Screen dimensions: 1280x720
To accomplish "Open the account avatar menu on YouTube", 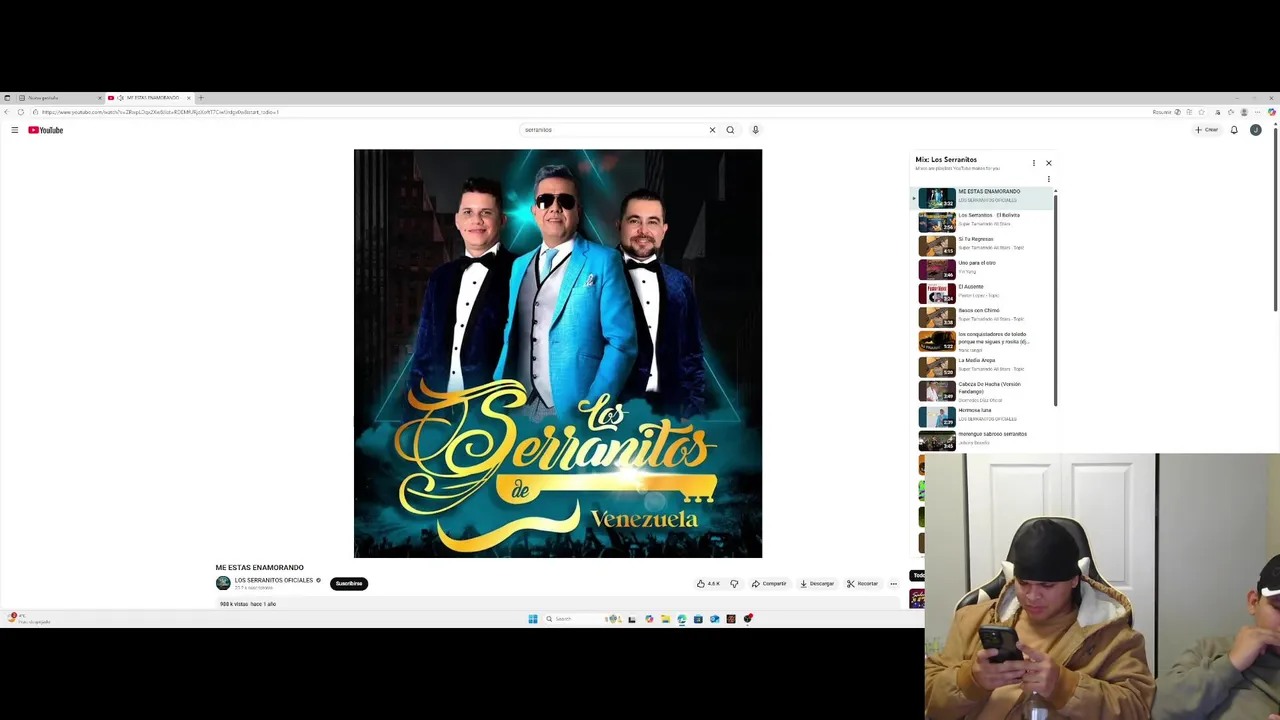I will coord(1255,130).
